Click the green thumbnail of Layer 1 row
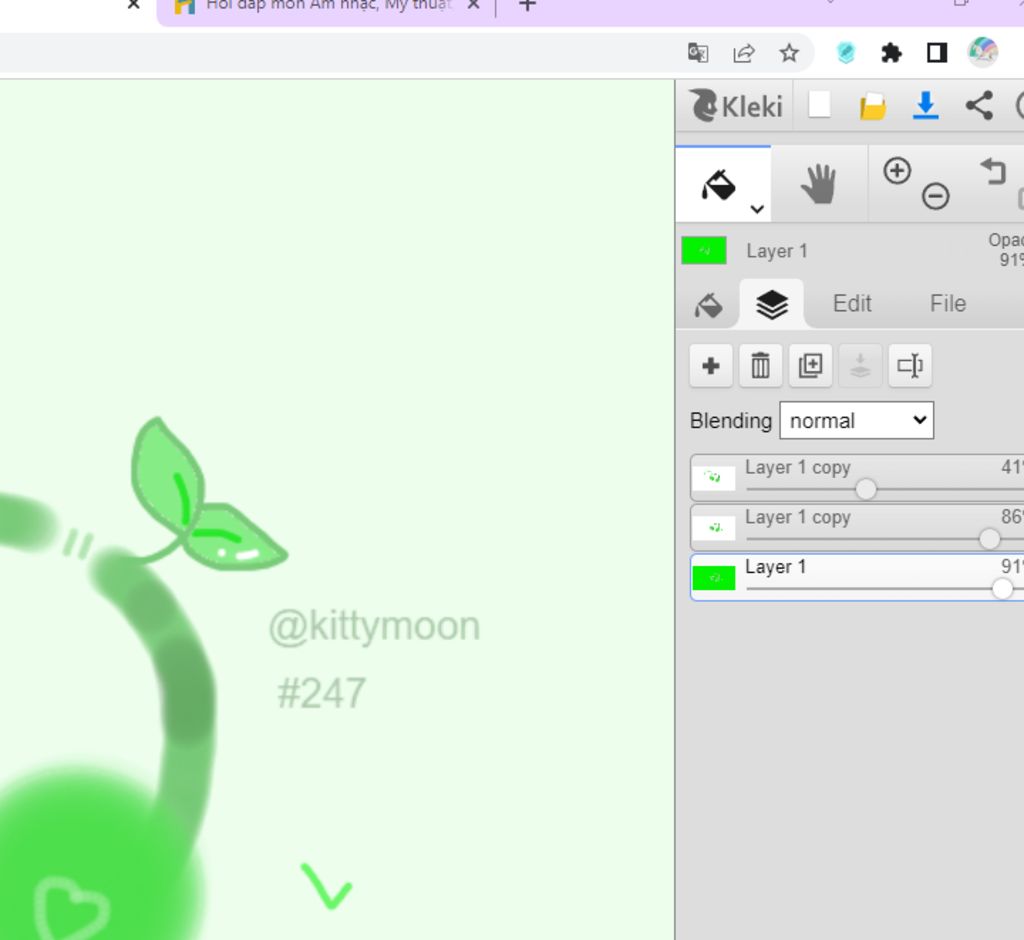1024x940 pixels. click(x=714, y=578)
